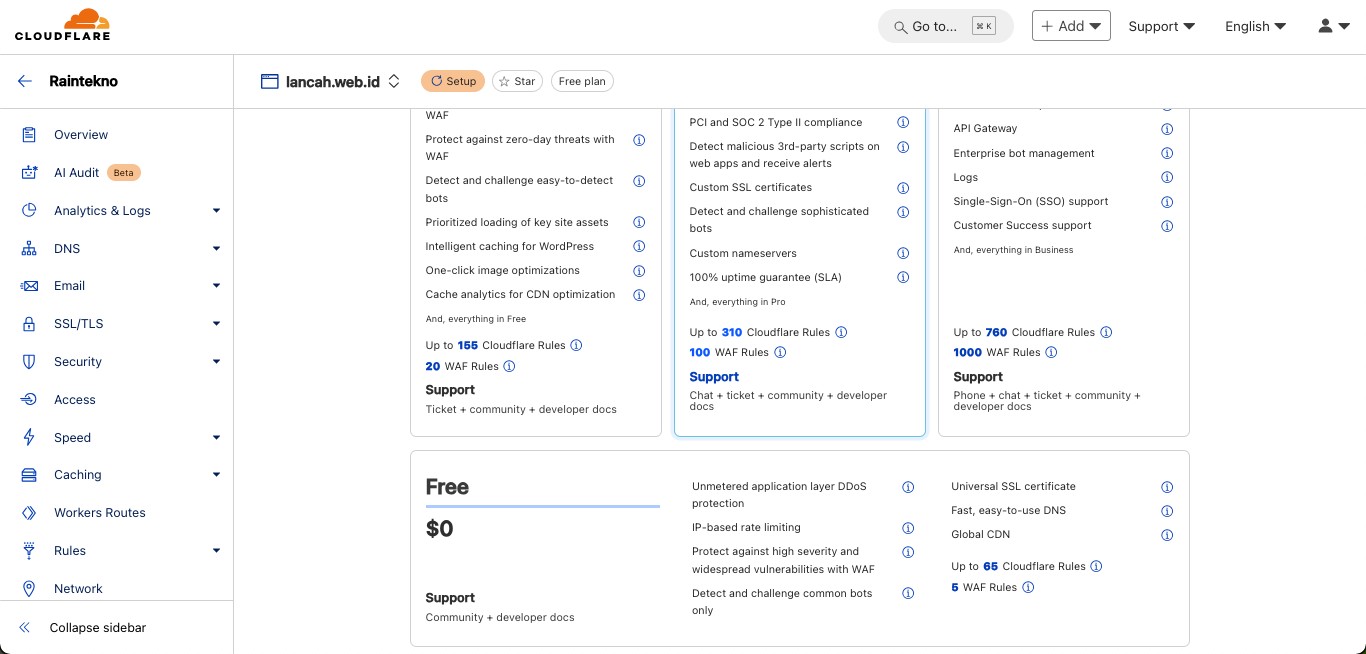Click info icon beside Global CDN

tap(1167, 535)
